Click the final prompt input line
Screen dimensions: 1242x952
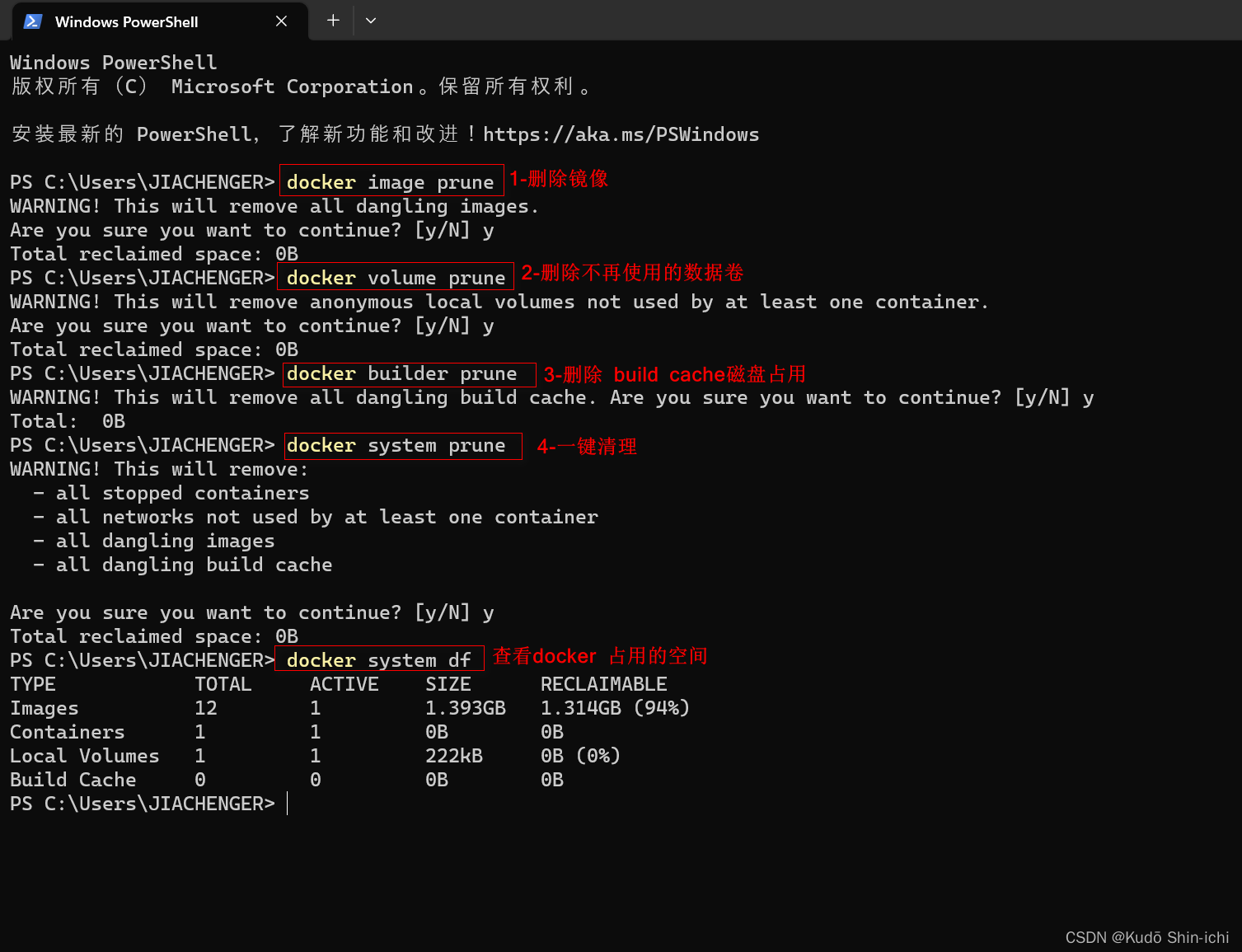[x=149, y=804]
